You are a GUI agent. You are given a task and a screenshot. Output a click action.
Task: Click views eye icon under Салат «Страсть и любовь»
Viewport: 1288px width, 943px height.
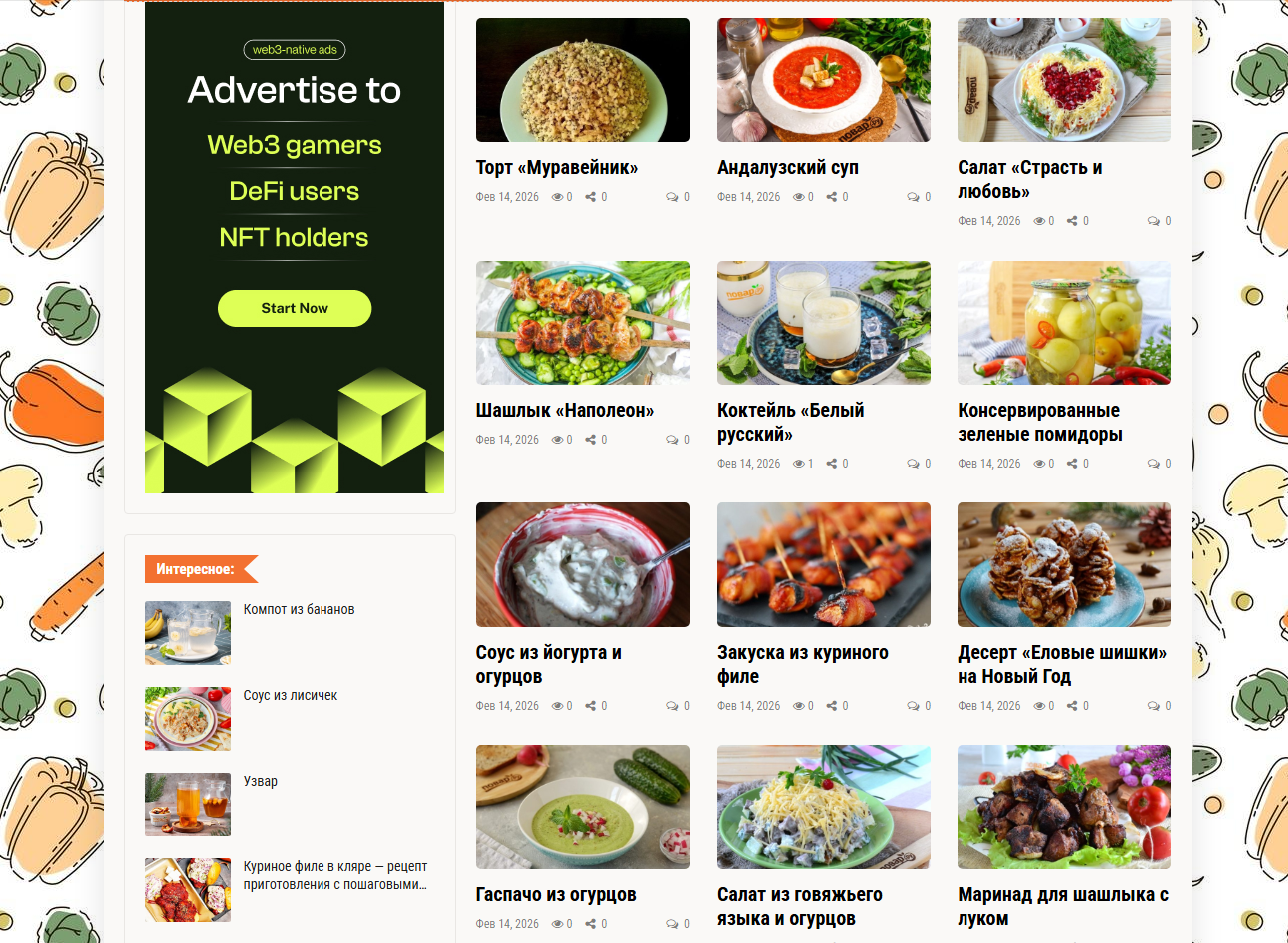tap(1039, 221)
